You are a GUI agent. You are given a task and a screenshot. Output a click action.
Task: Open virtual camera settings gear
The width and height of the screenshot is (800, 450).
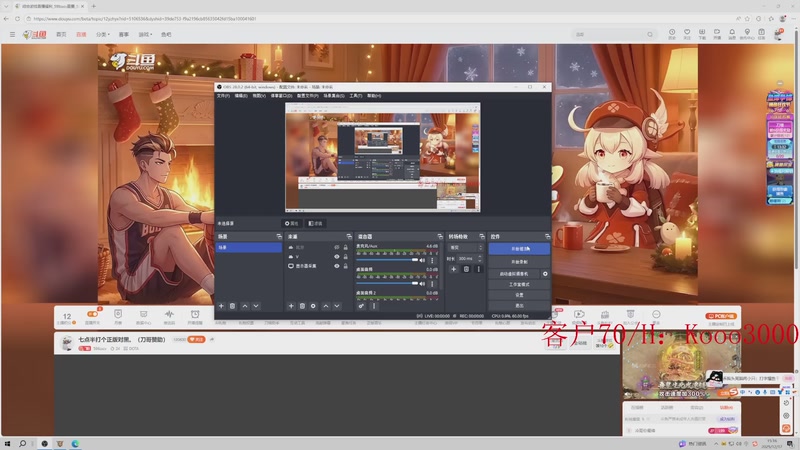point(545,274)
